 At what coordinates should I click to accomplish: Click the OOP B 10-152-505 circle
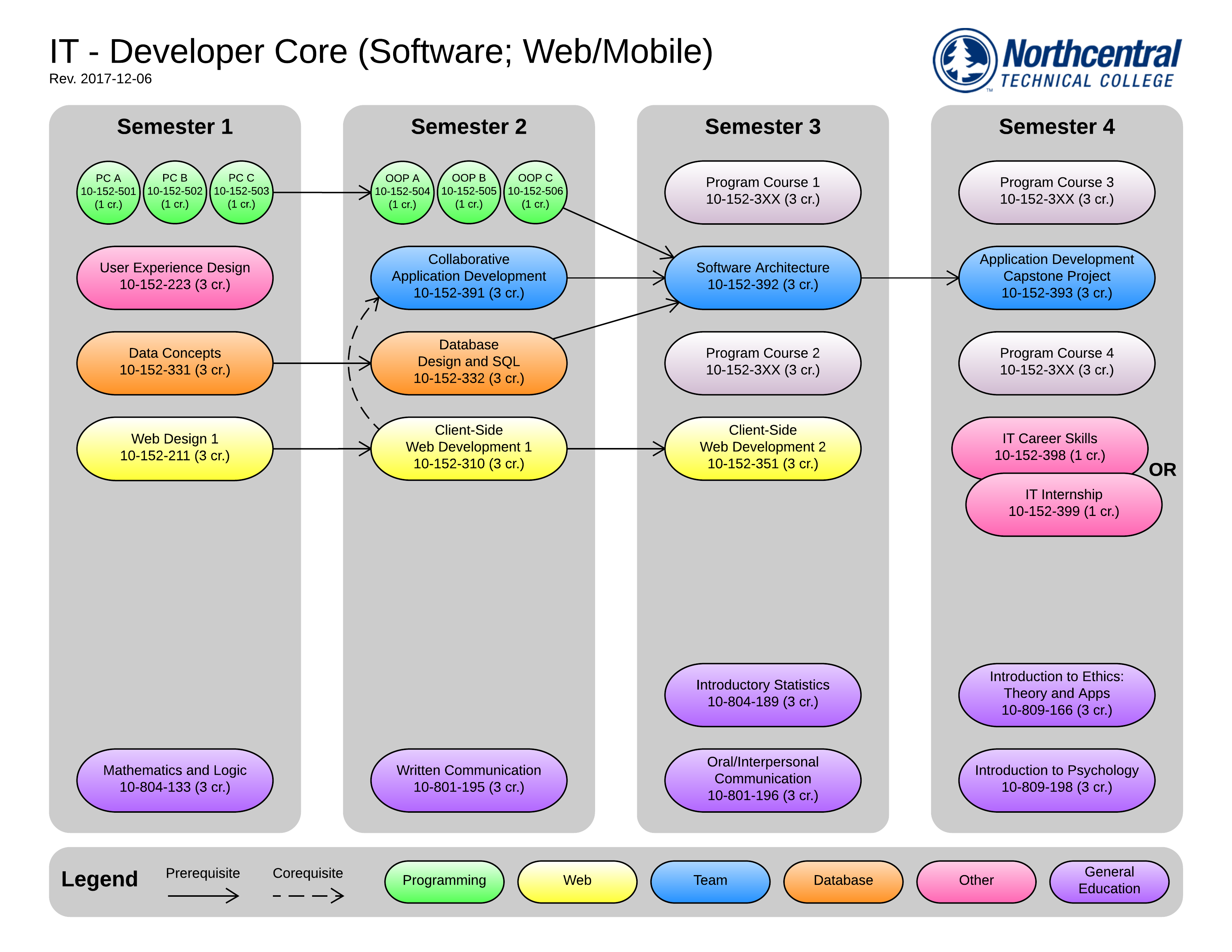469,192
